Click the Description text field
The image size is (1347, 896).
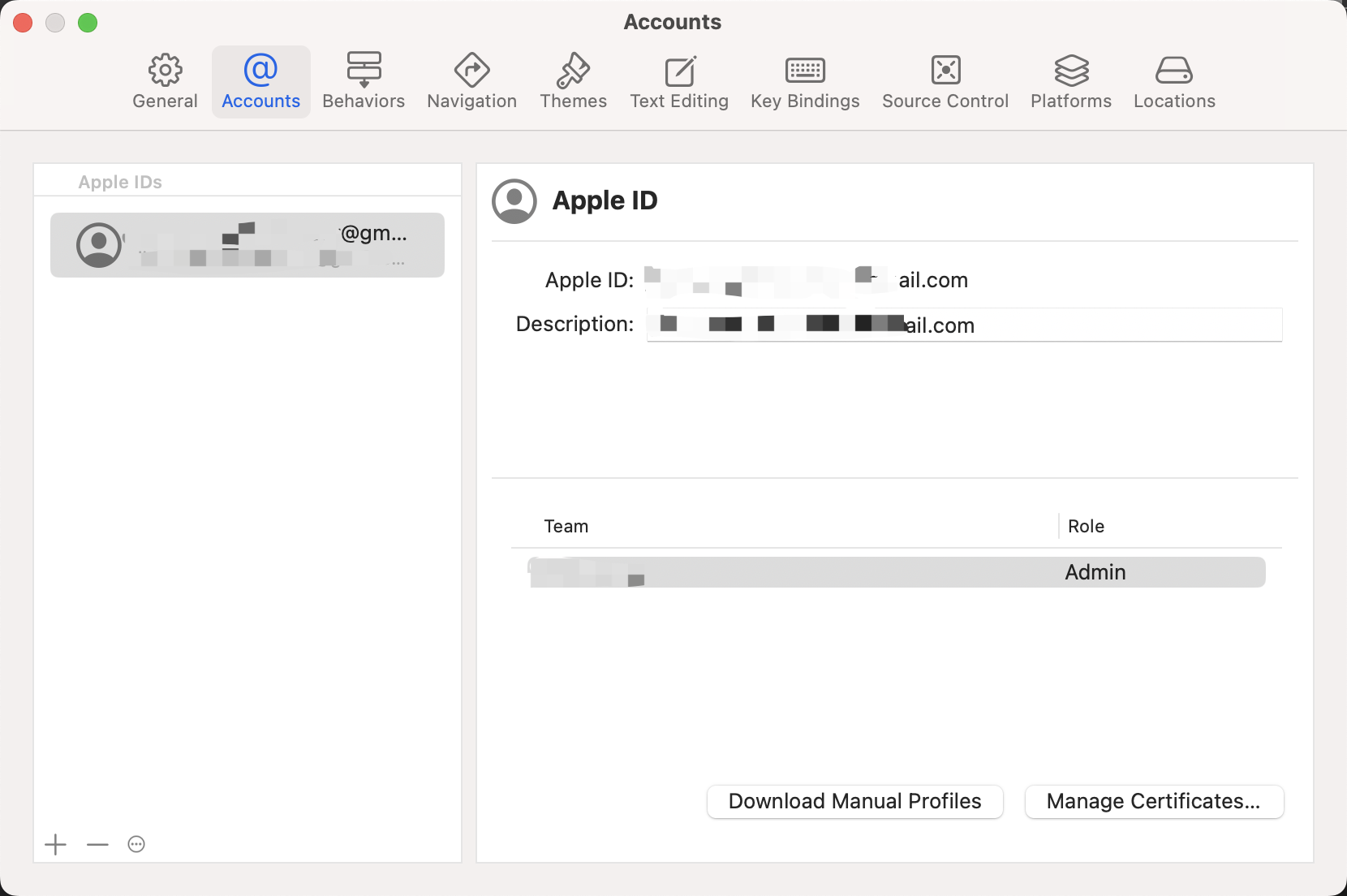click(x=964, y=325)
